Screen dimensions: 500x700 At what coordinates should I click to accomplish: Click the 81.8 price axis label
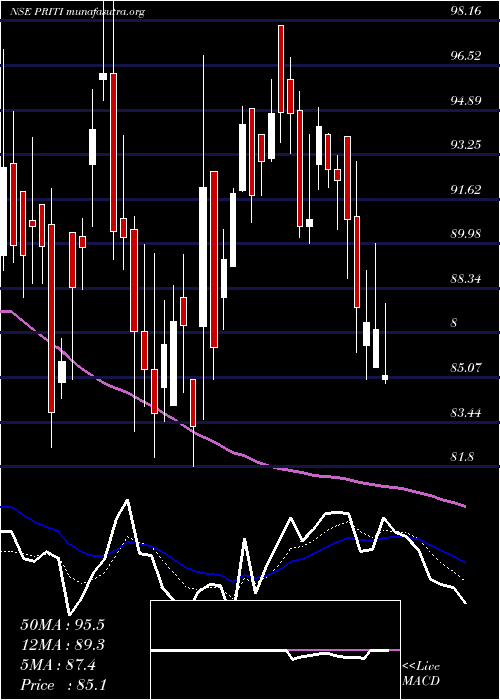point(462,457)
